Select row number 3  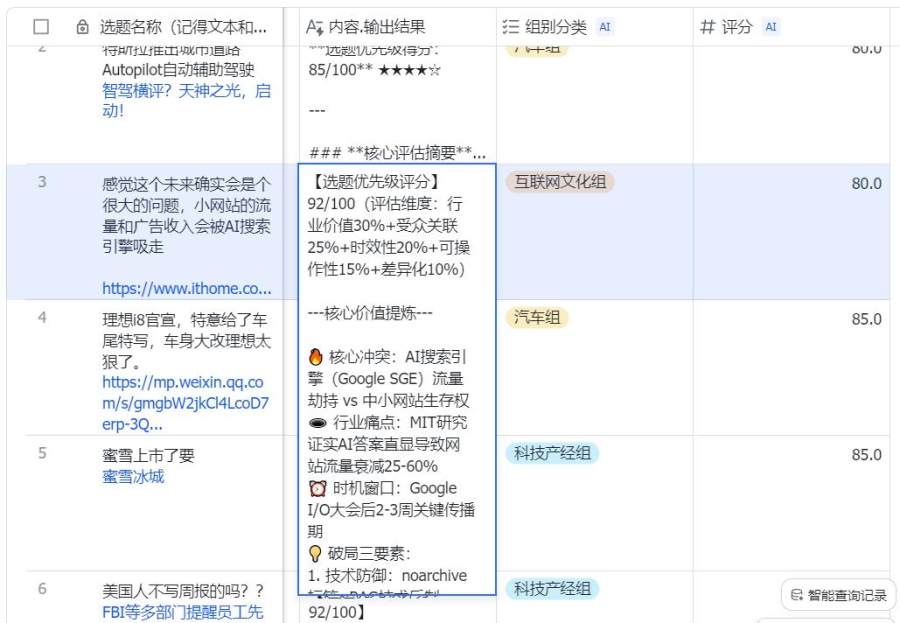(42, 181)
